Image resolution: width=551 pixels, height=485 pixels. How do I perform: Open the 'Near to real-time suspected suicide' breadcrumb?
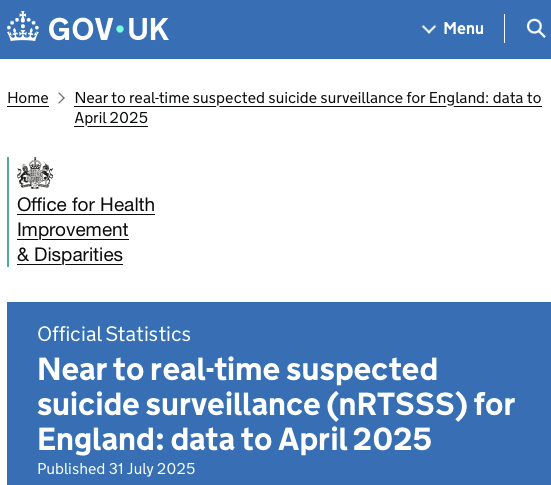308,98
